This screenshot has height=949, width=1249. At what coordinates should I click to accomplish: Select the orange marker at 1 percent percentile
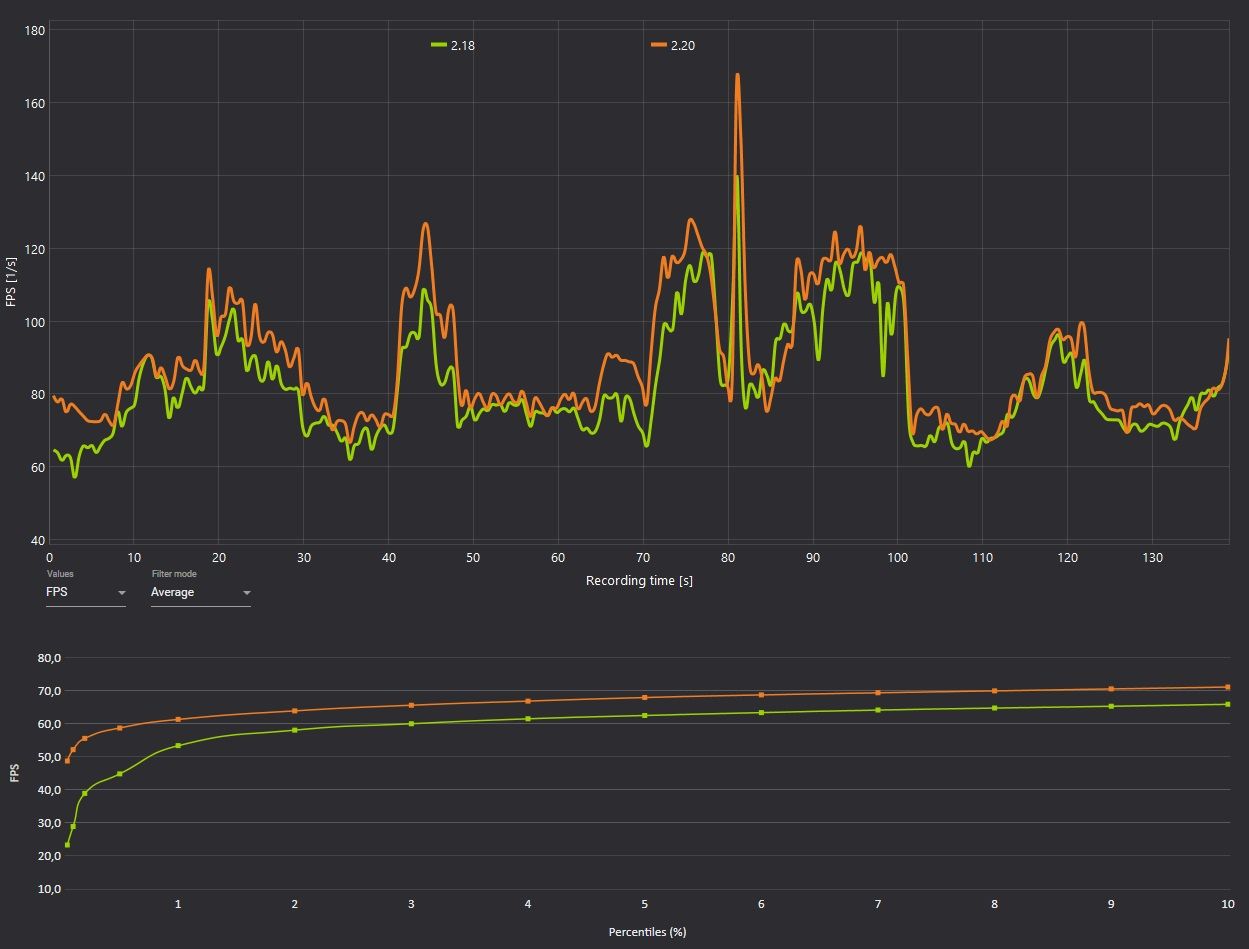[x=178, y=719]
